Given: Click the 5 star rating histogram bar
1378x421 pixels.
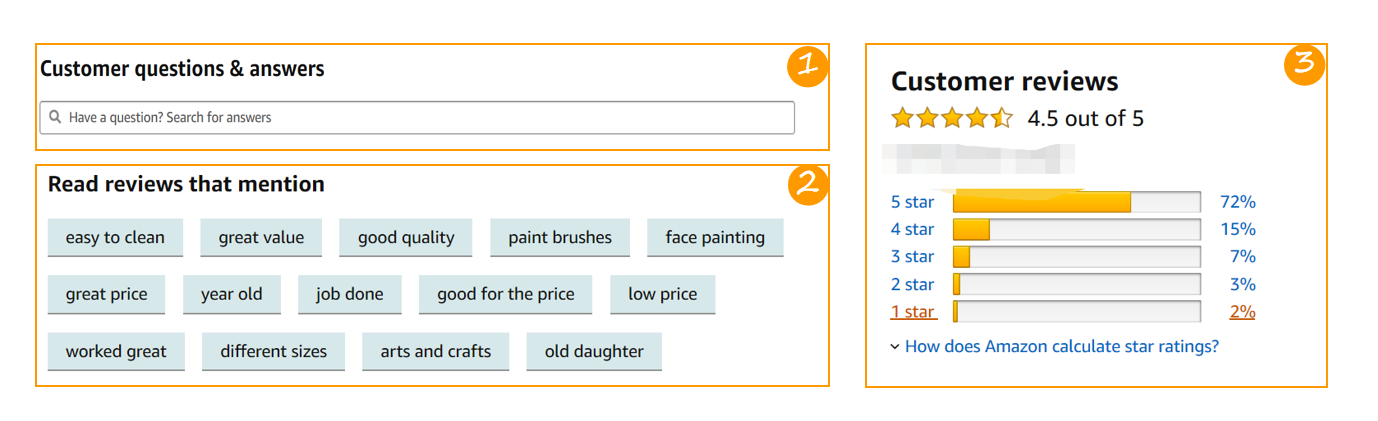Looking at the screenshot, I should coord(1076,202).
